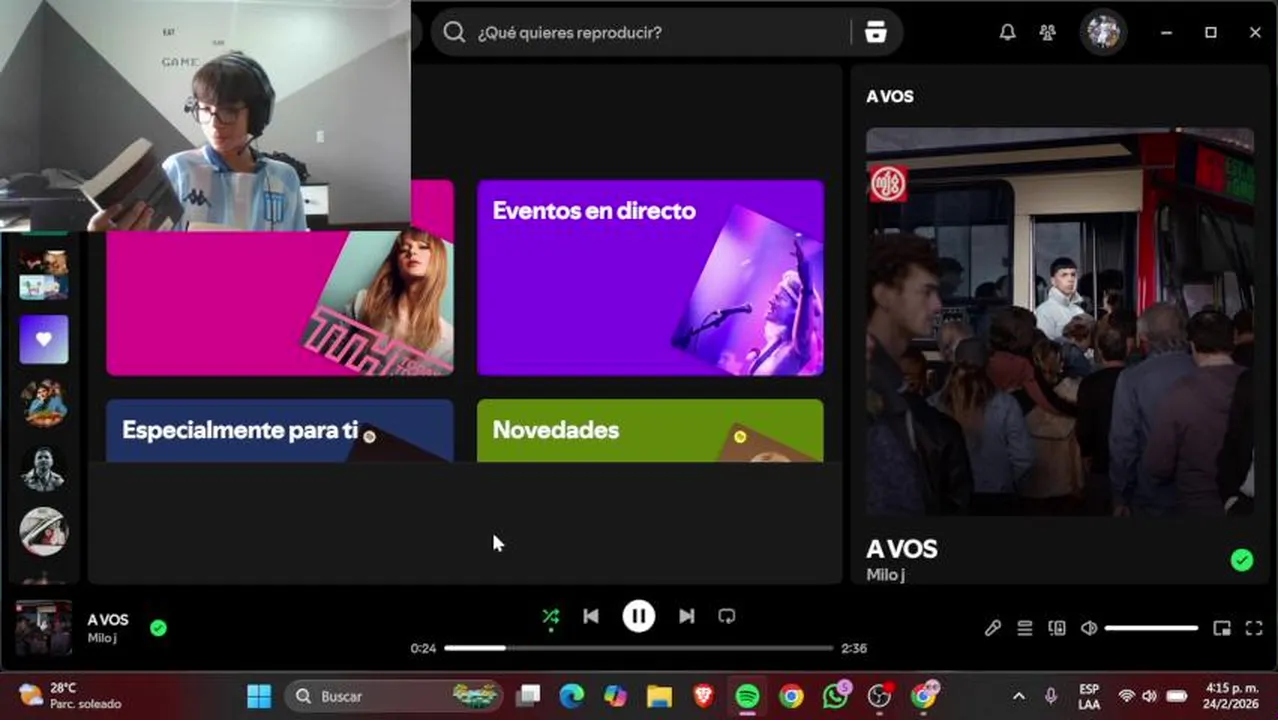
Task: Open Copilot from taskbar
Action: [x=615, y=696]
